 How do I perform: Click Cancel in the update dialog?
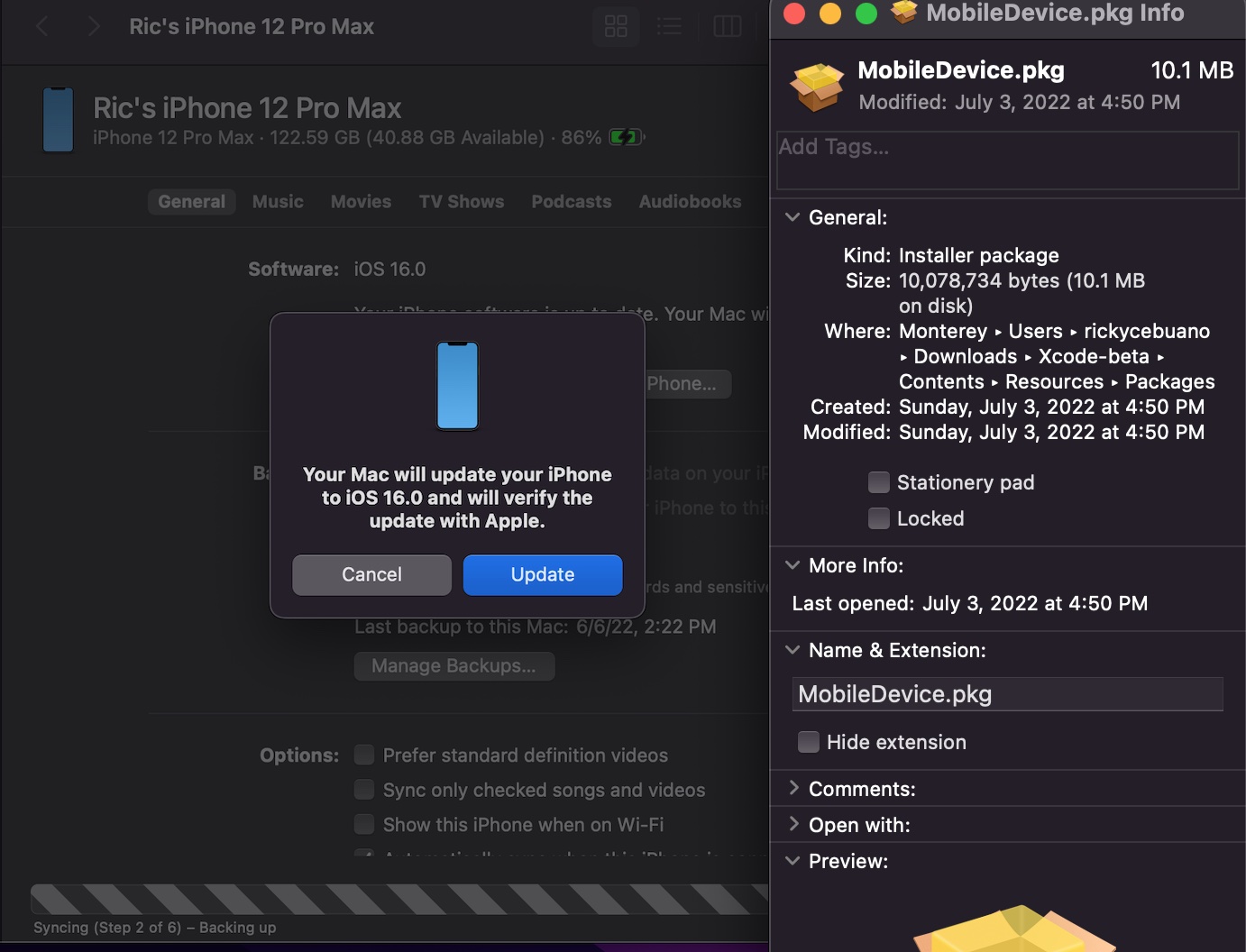click(x=371, y=574)
